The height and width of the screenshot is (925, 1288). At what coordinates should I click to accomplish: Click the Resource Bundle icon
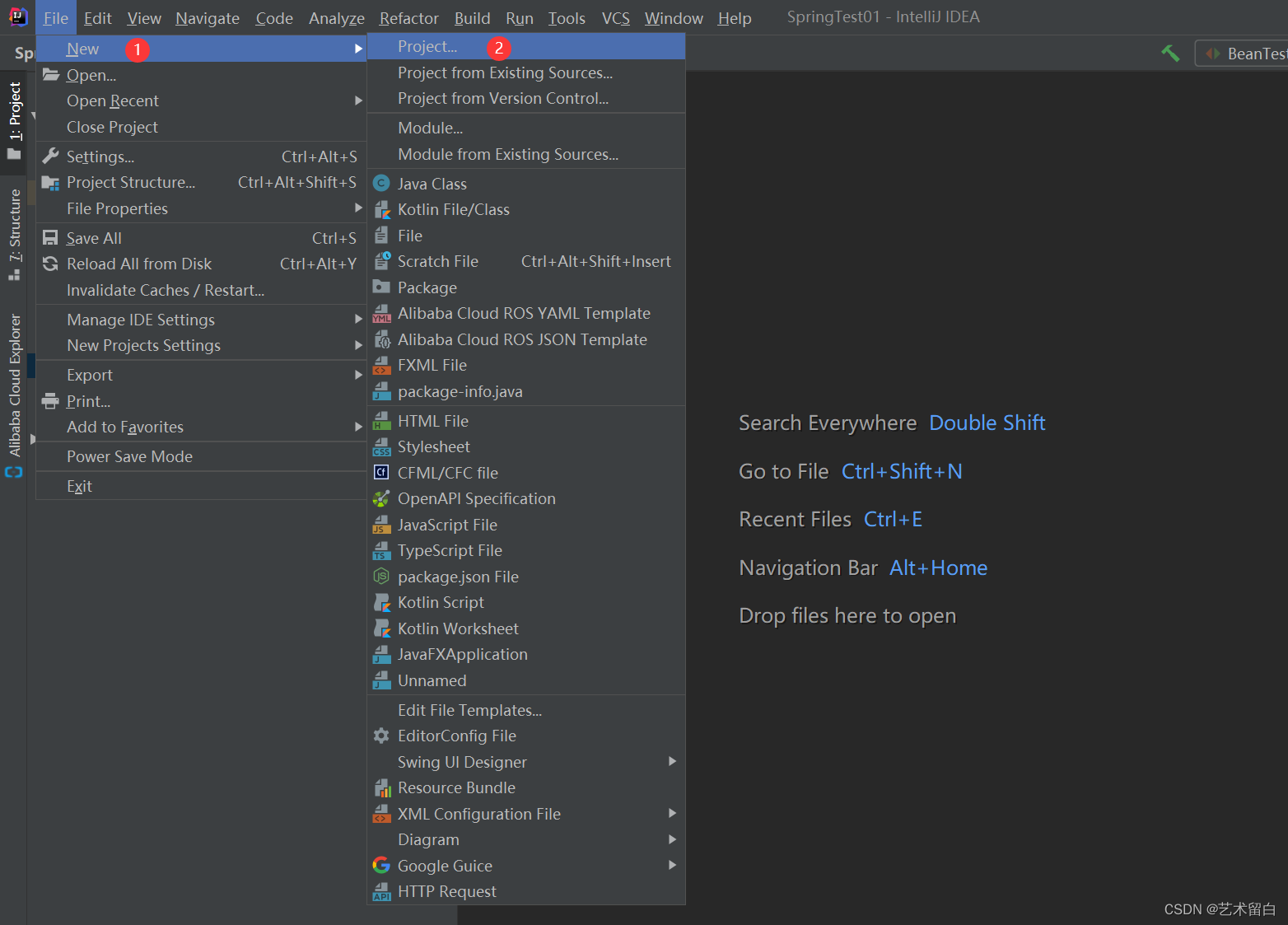381,787
